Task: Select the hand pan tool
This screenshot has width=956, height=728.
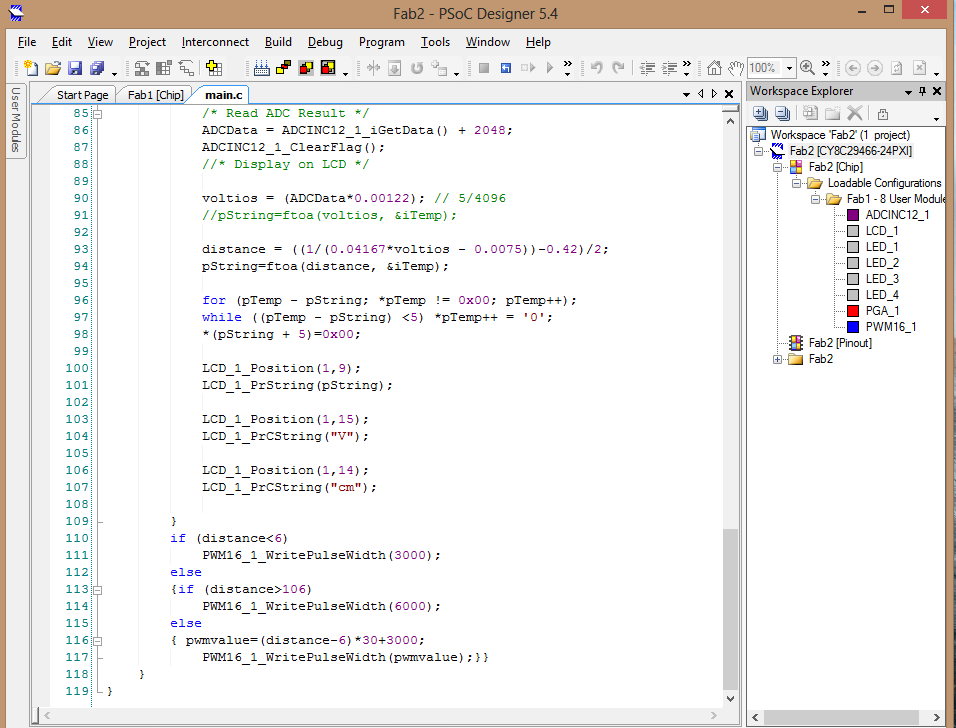Action: [735, 68]
